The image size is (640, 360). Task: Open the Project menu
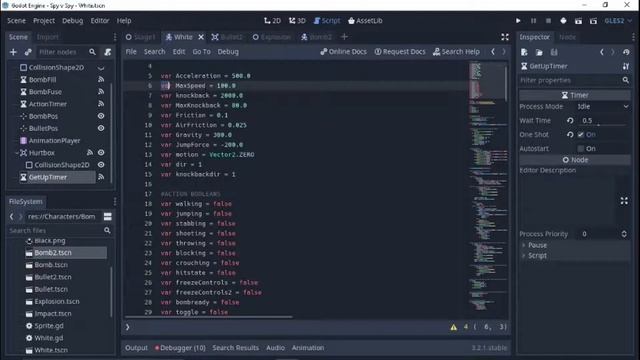click(44, 21)
